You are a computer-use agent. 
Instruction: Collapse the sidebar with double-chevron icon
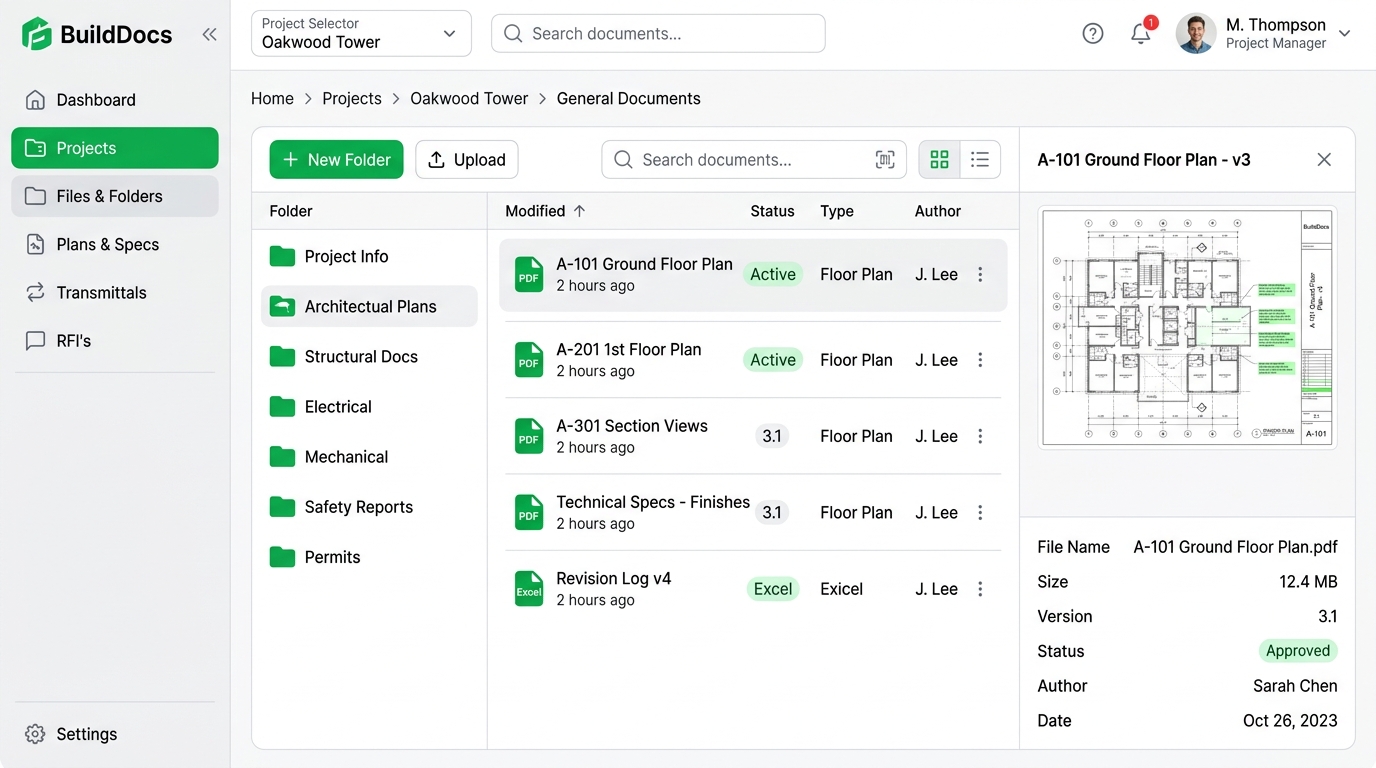pos(209,34)
